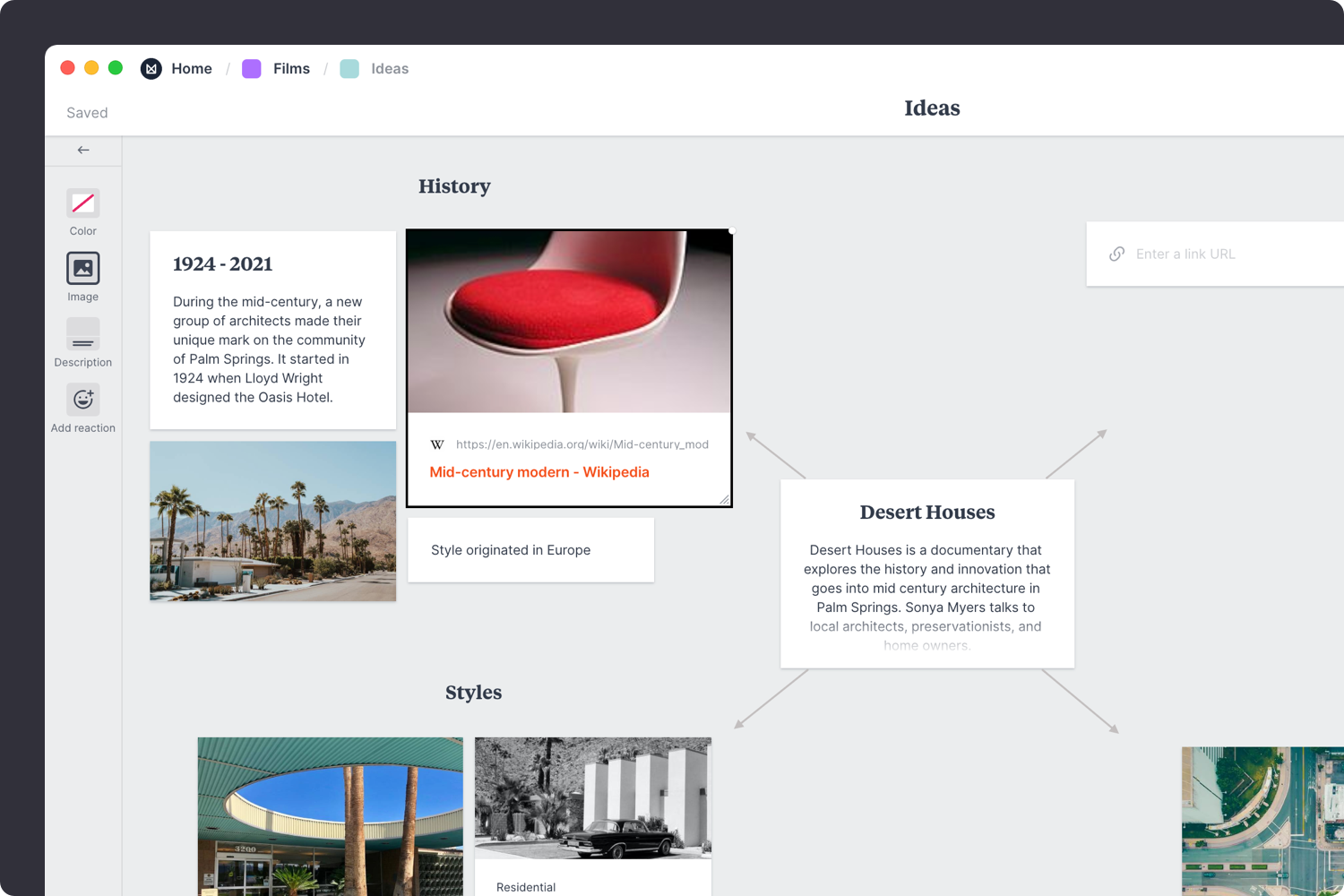Select the Desert Houses card
The height and width of the screenshot is (896, 1344).
click(x=926, y=573)
